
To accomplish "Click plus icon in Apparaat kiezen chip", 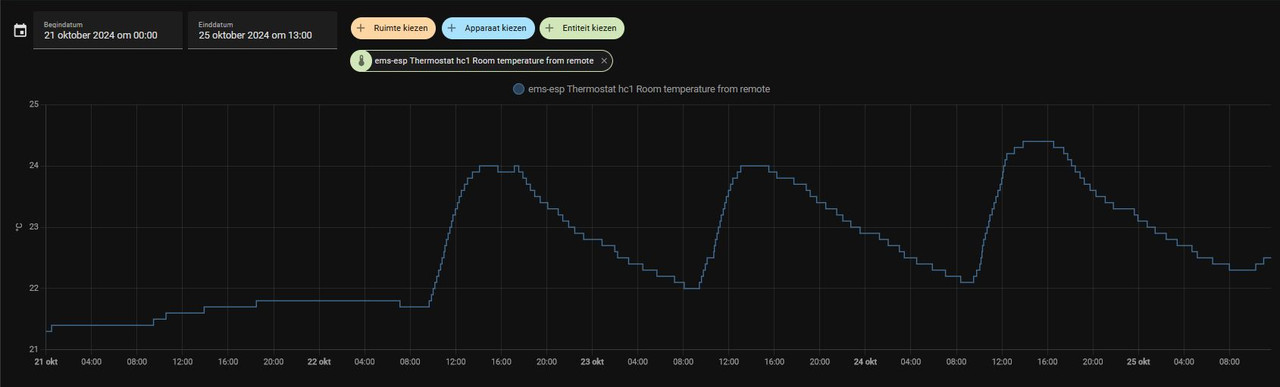I will (452, 28).
